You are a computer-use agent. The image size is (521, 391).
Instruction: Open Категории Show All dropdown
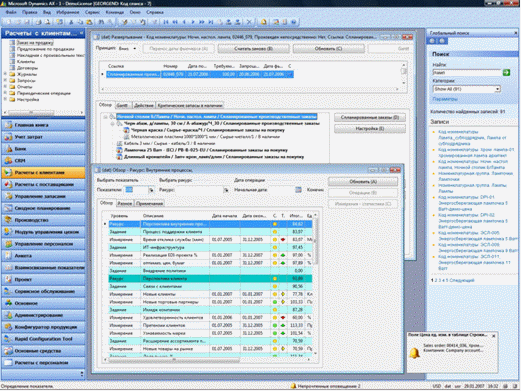pos(497,89)
